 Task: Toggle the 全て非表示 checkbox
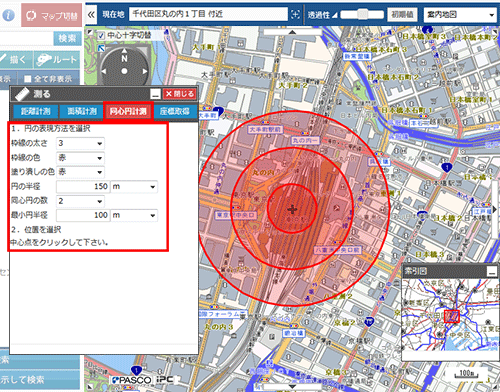point(28,79)
